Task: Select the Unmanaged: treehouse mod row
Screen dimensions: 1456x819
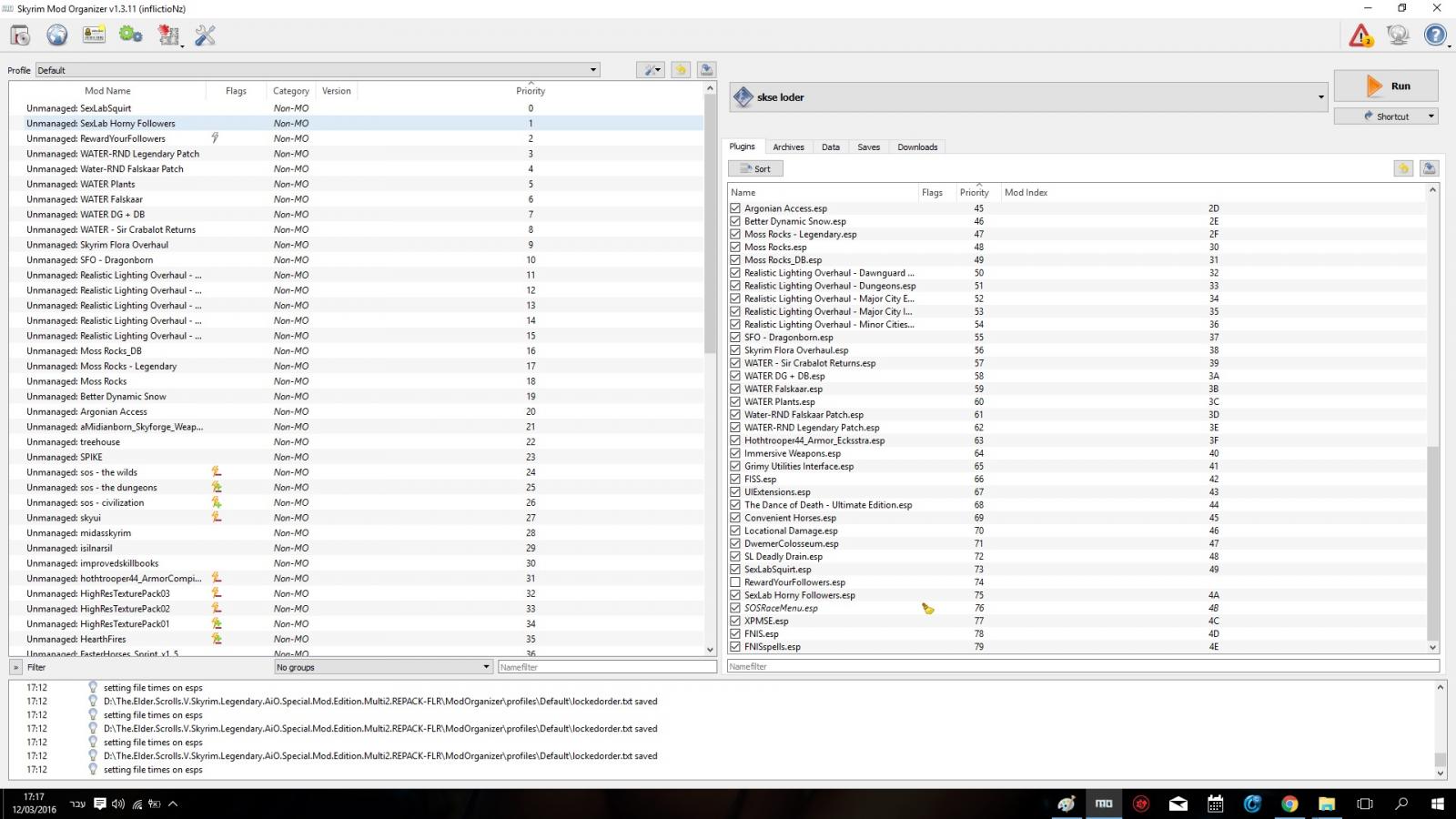Action: pos(357,442)
